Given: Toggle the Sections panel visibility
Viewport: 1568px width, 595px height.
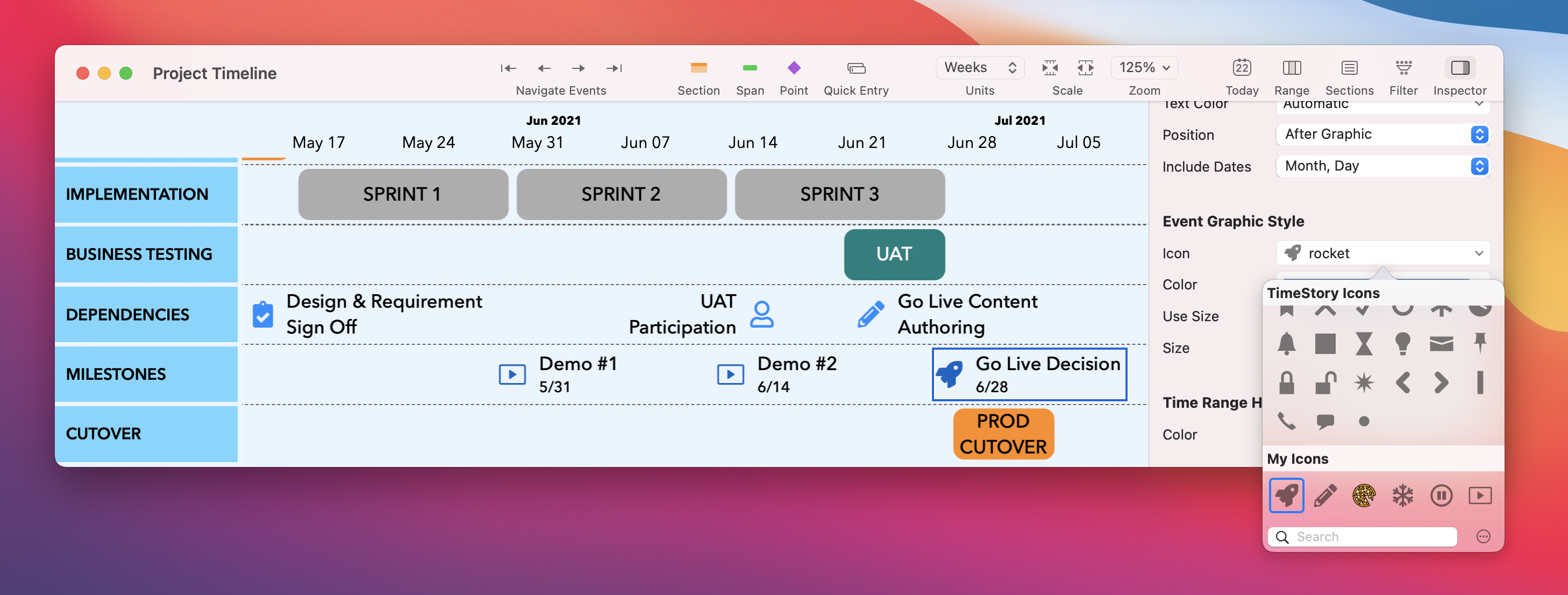Looking at the screenshot, I should [x=1349, y=68].
